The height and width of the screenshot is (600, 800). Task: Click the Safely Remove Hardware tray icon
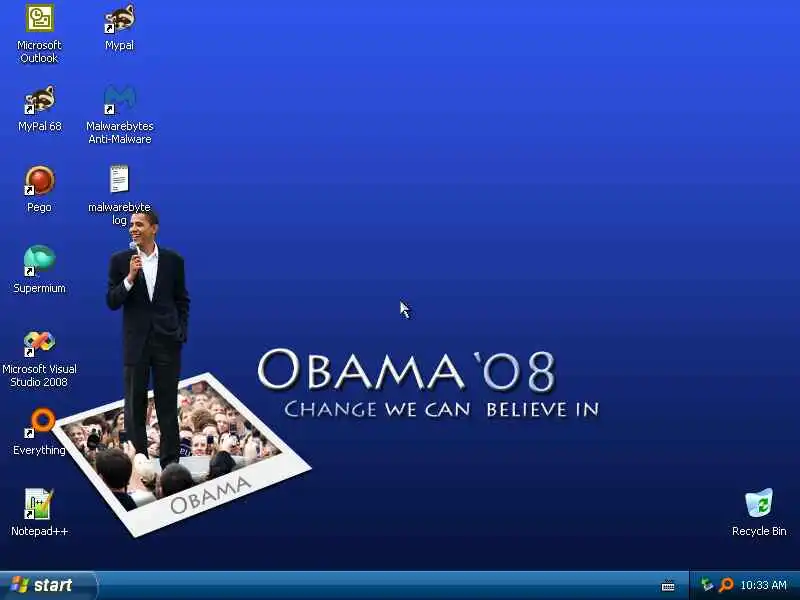[707, 585]
